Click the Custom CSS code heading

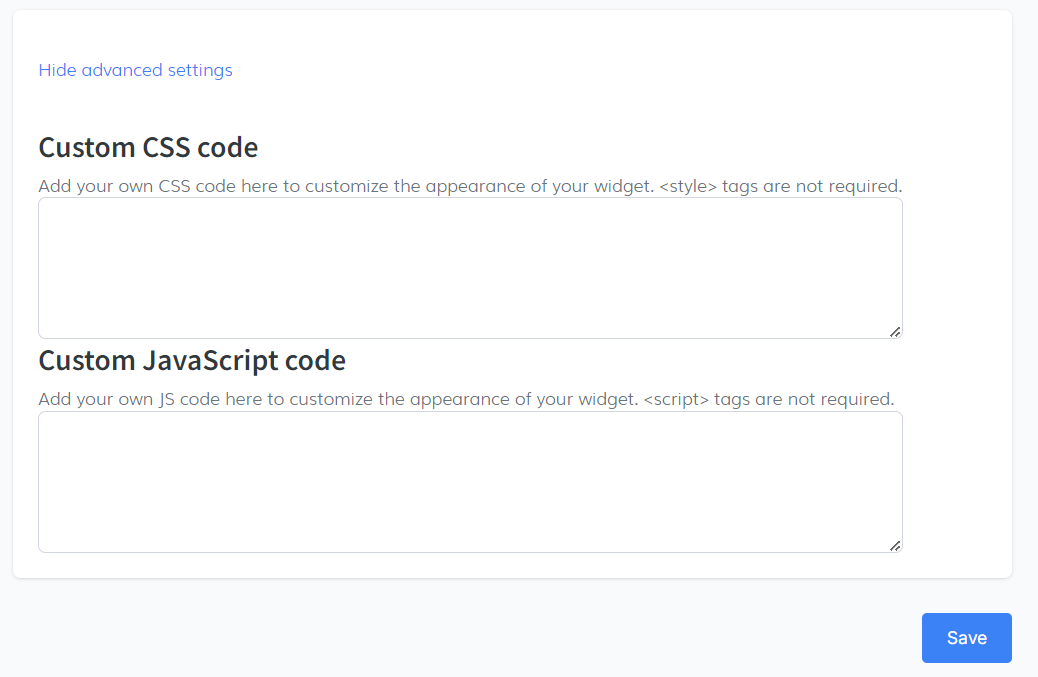coord(148,147)
